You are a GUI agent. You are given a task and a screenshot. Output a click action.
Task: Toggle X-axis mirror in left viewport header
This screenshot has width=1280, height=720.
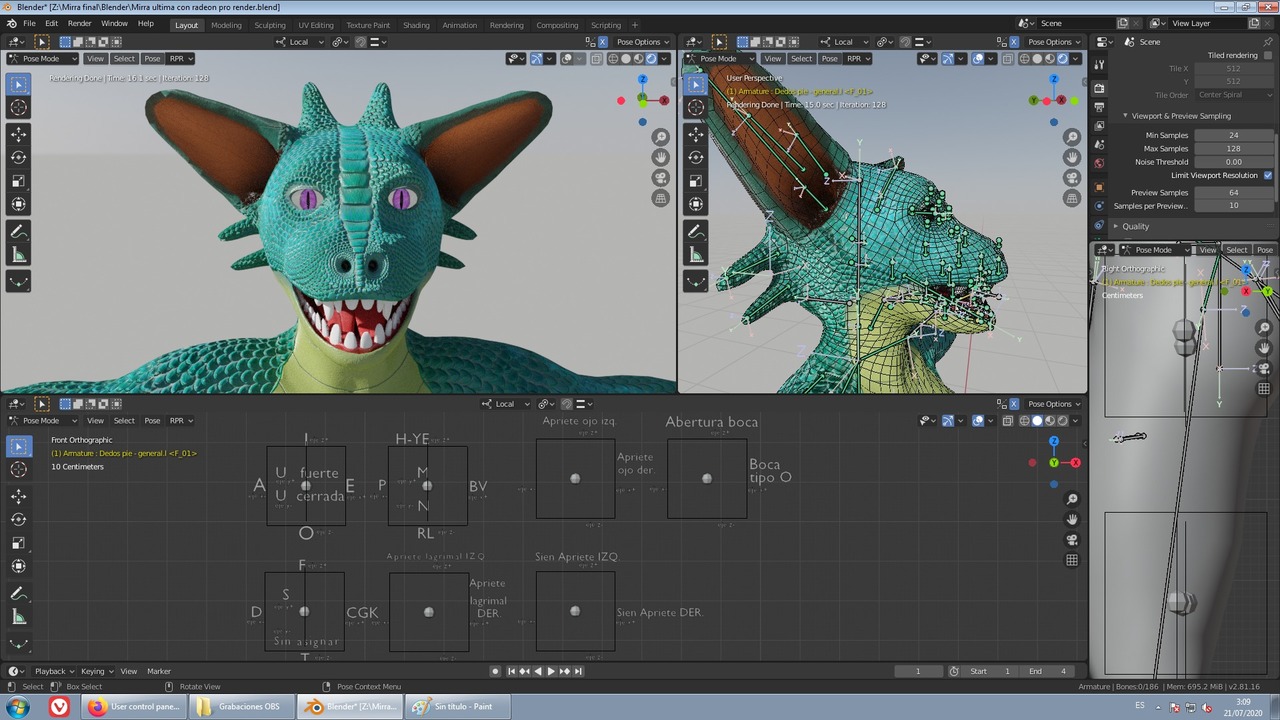point(602,42)
